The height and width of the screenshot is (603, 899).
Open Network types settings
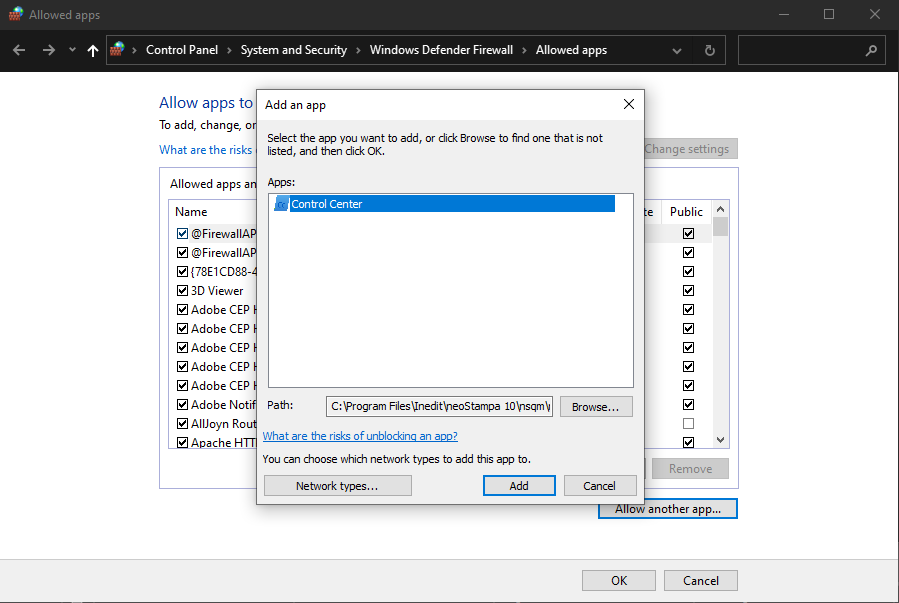click(x=337, y=485)
